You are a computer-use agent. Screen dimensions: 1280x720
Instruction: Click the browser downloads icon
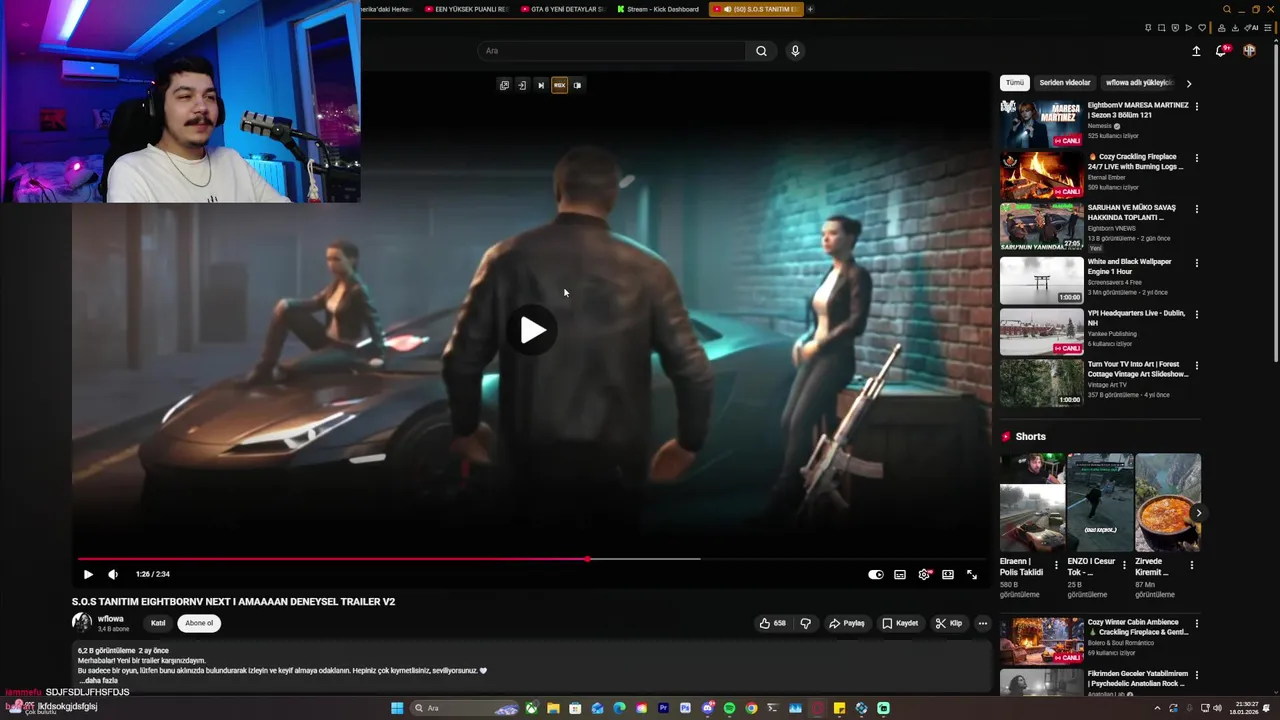1236,28
